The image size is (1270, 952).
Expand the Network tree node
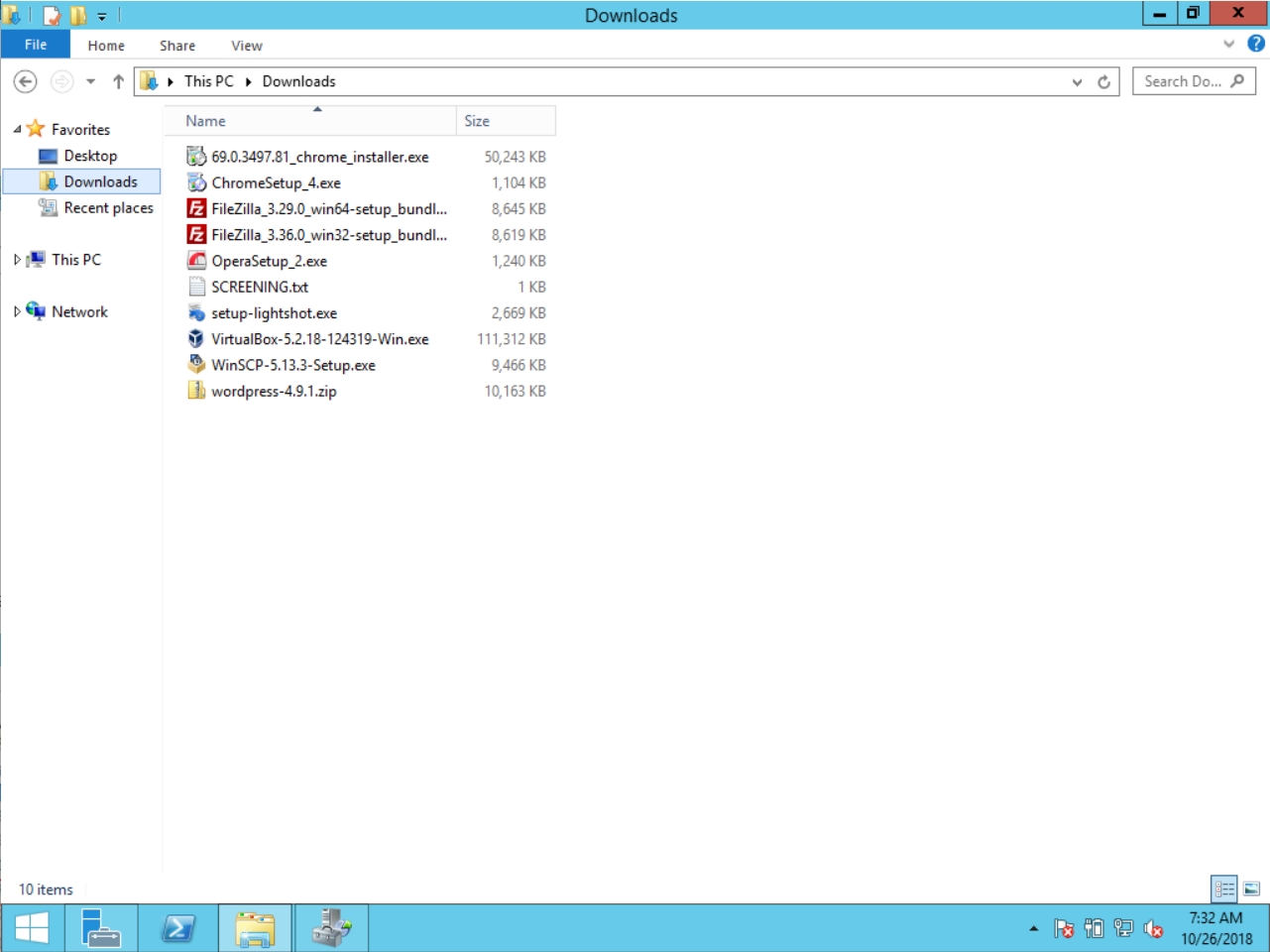(x=17, y=311)
